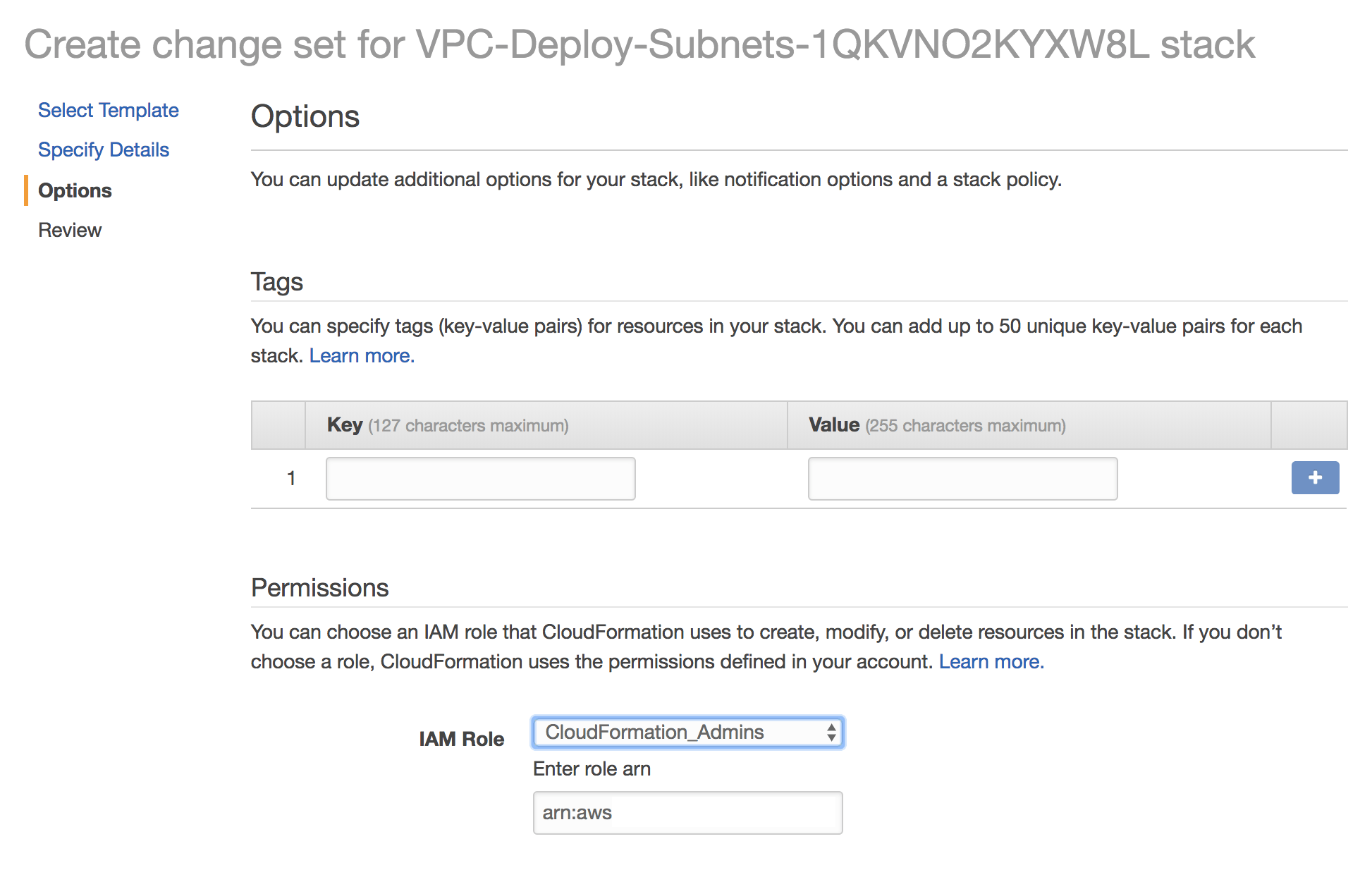
Task: Click the Options page heading
Action: coord(305,116)
